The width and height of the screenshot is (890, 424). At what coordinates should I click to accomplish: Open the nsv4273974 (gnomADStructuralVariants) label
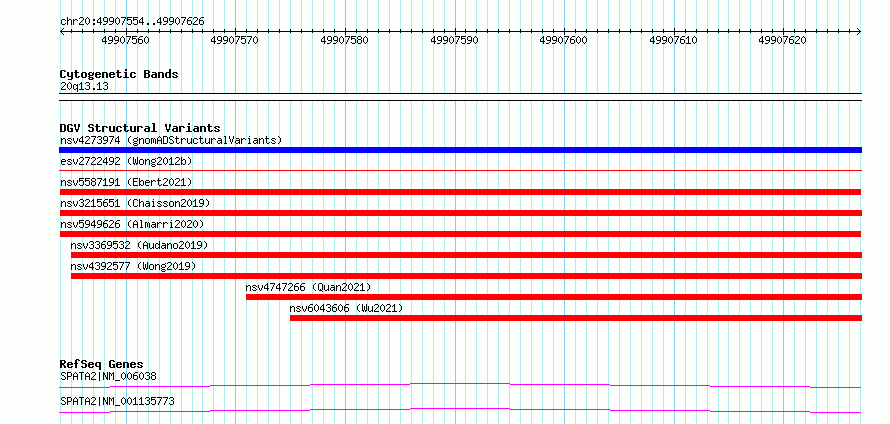[x=171, y=140]
